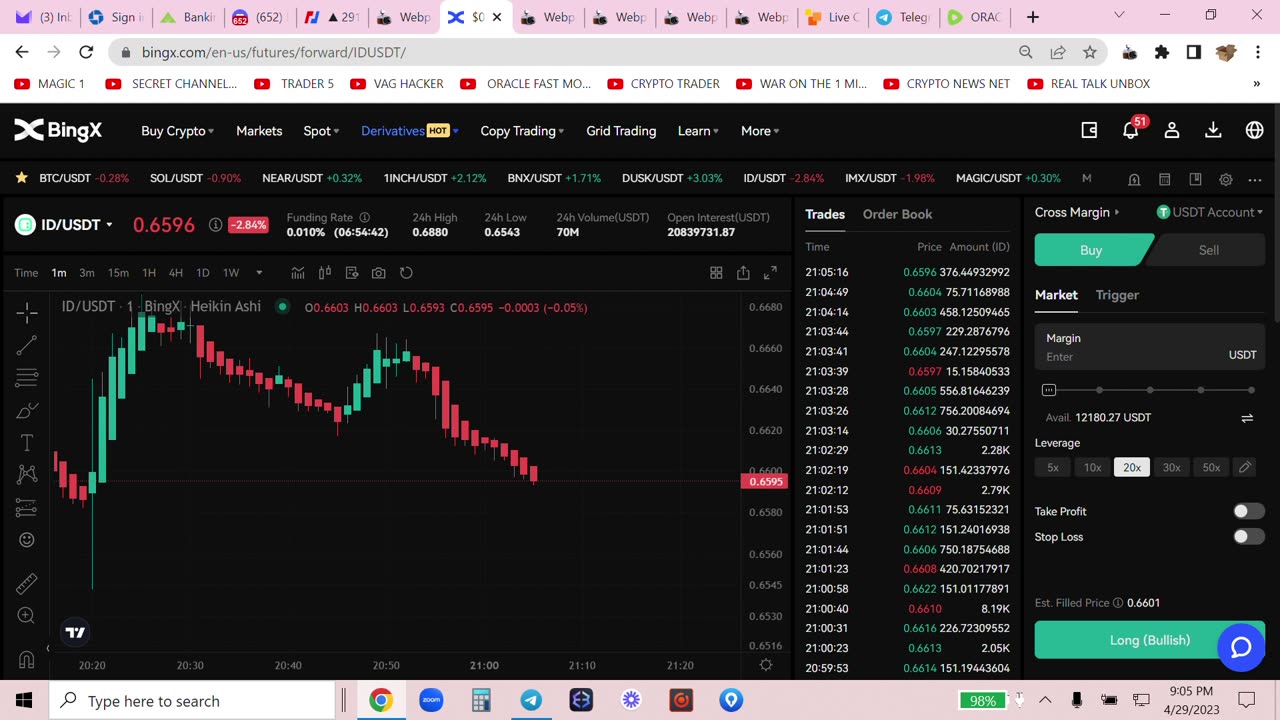Open the wallet assets icon
1280x720 pixels.
tap(1090, 130)
